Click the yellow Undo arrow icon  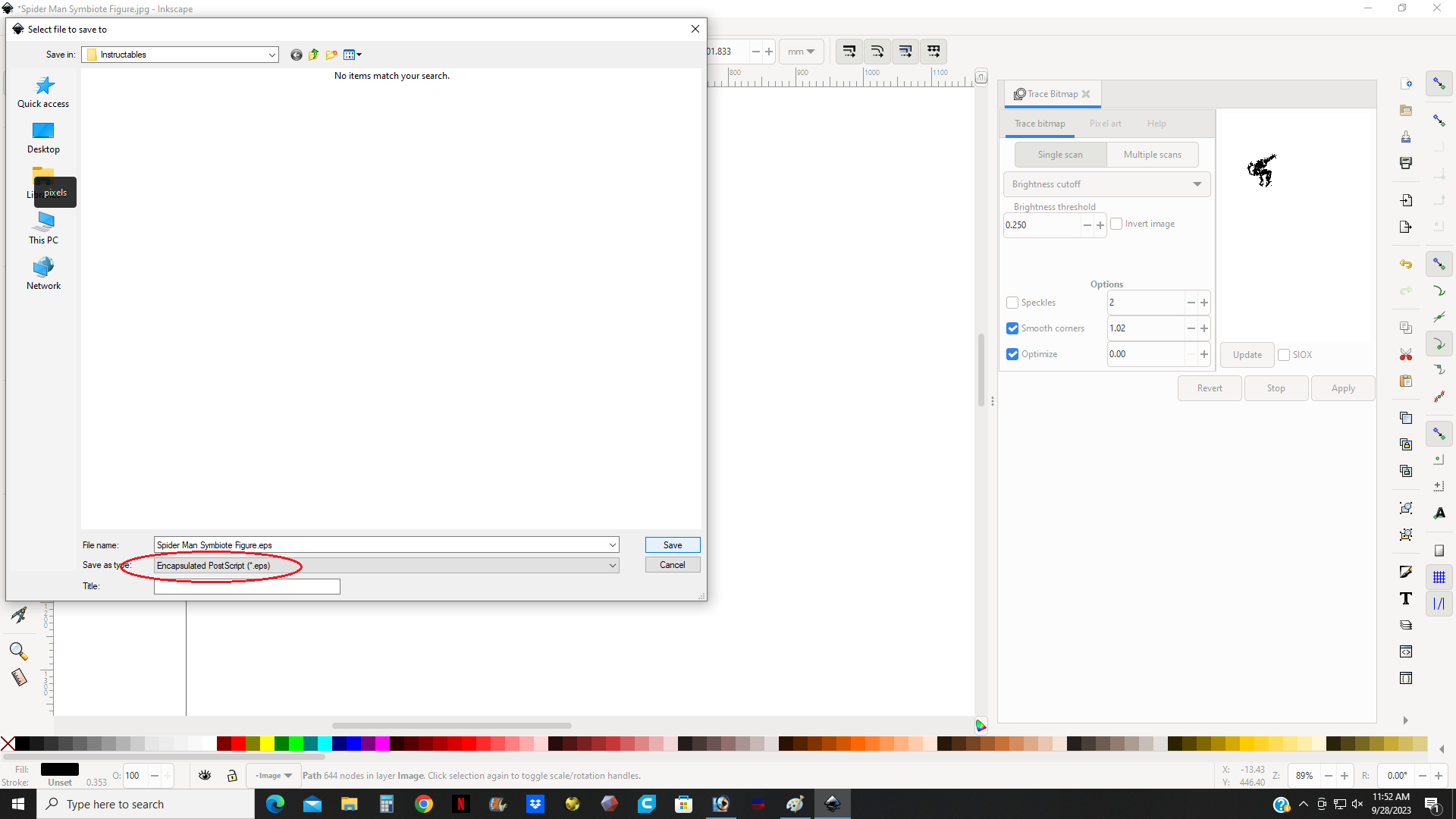click(x=1405, y=265)
